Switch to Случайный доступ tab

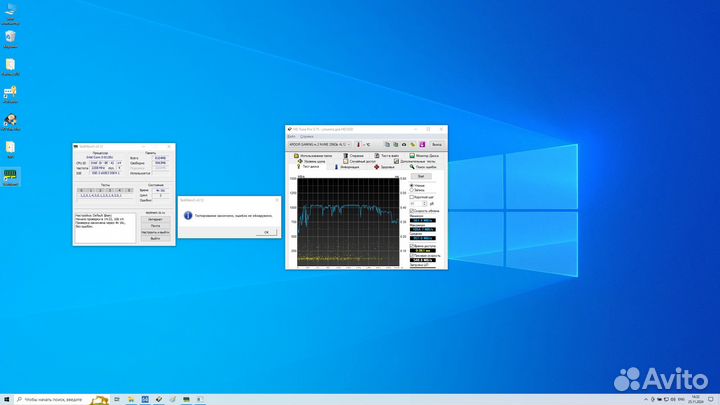point(359,161)
